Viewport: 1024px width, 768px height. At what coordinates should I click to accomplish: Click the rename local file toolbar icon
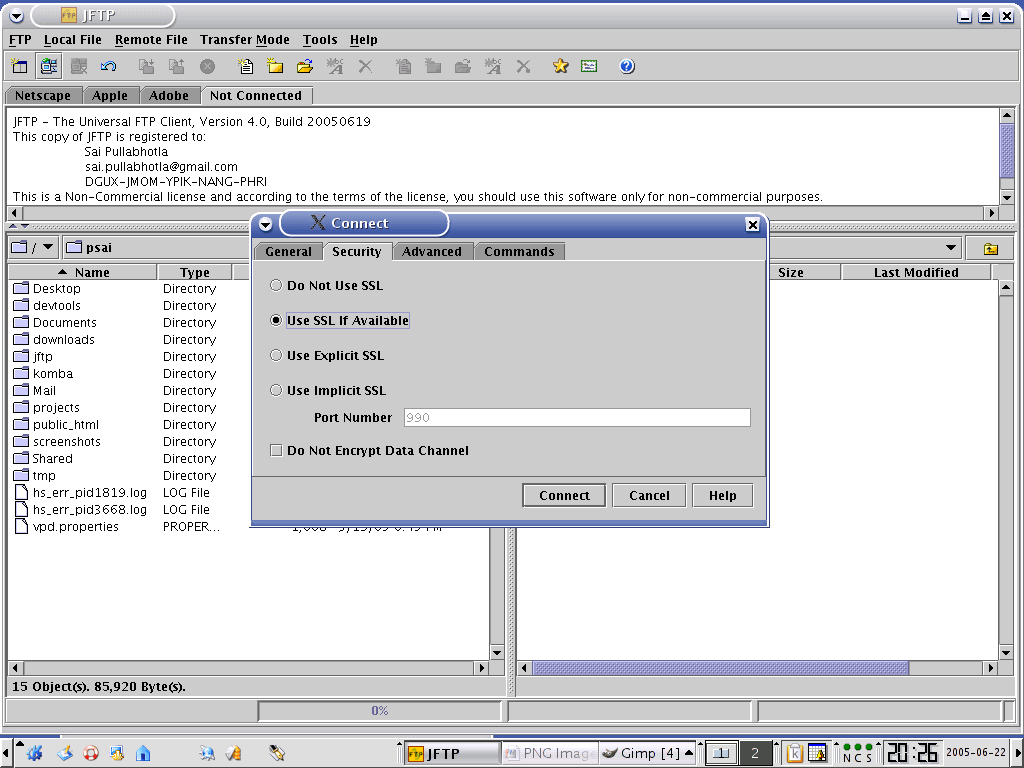335,66
